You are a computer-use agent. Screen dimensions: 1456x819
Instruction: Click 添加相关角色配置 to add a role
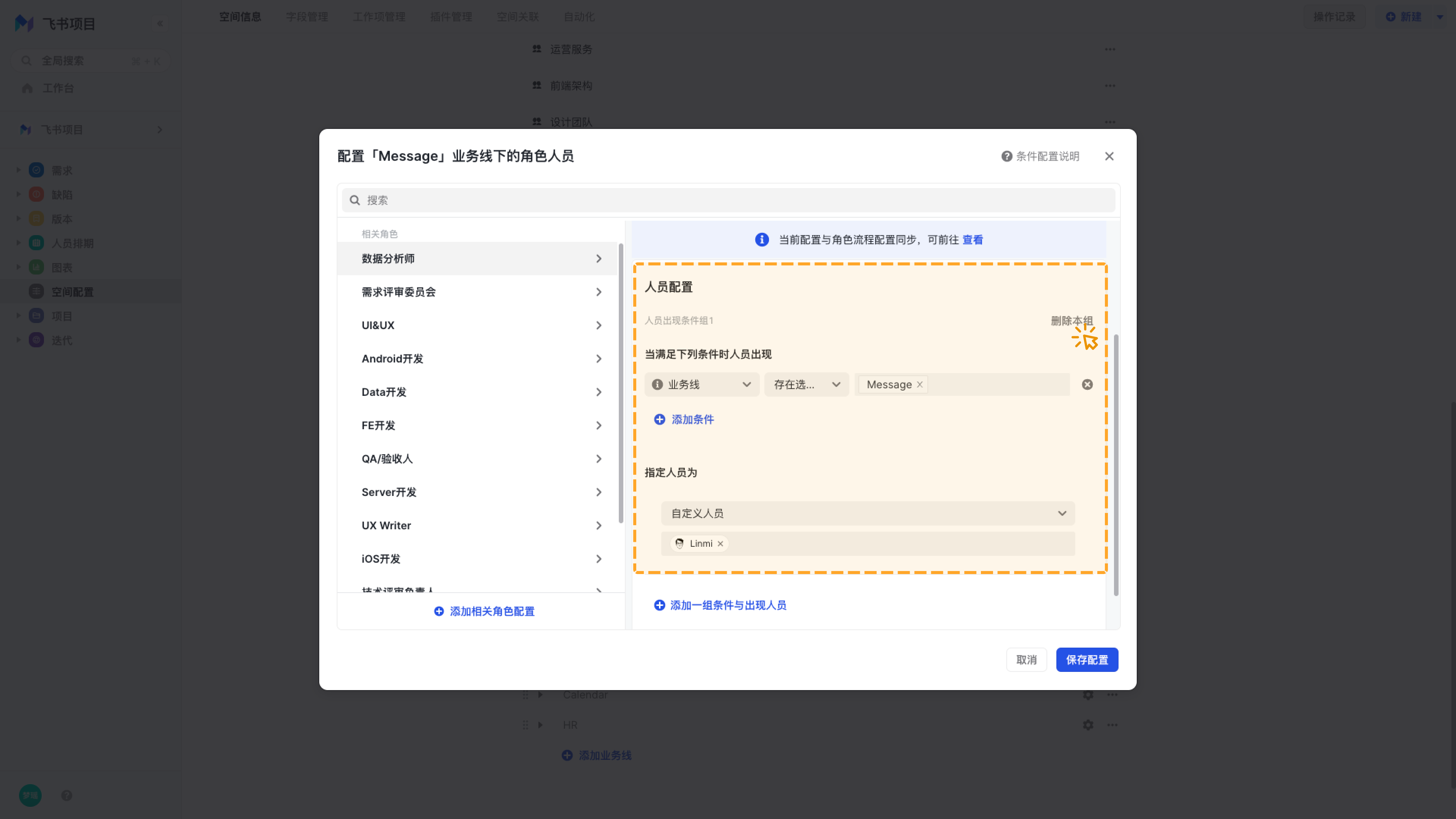(485, 611)
